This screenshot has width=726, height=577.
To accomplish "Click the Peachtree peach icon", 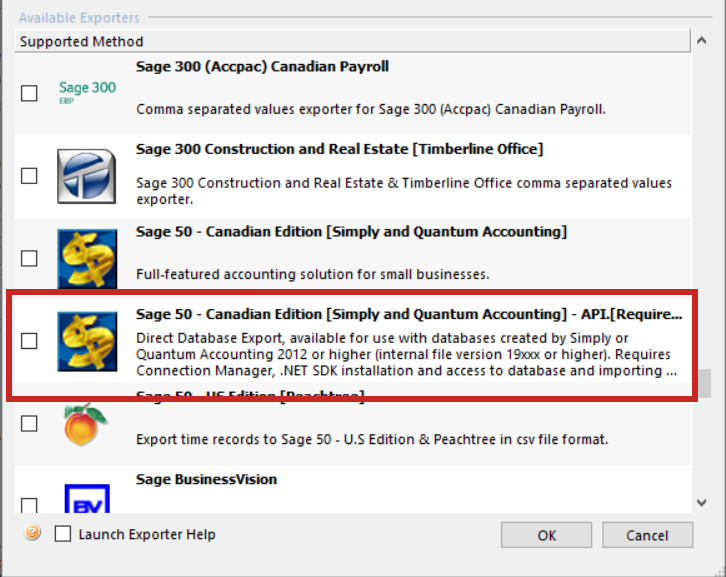I will coord(85,424).
